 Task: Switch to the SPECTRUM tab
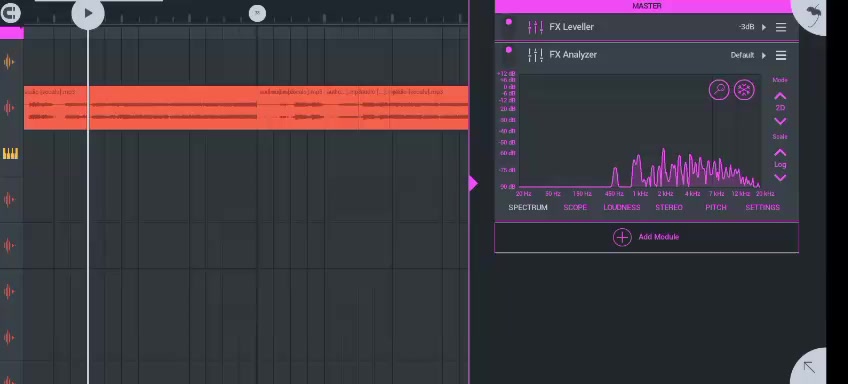click(x=528, y=208)
